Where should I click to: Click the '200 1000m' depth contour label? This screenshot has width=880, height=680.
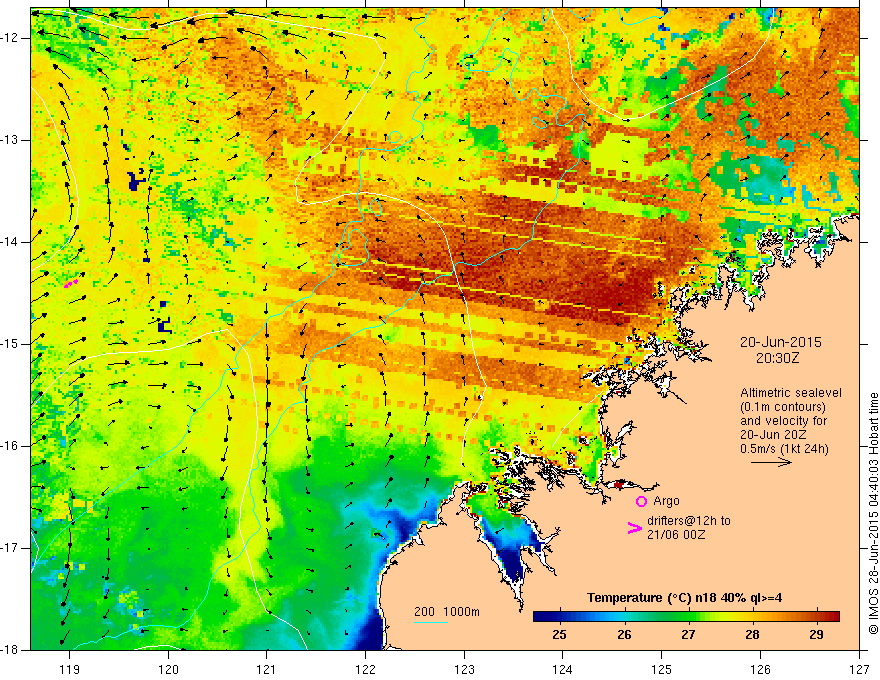click(447, 612)
